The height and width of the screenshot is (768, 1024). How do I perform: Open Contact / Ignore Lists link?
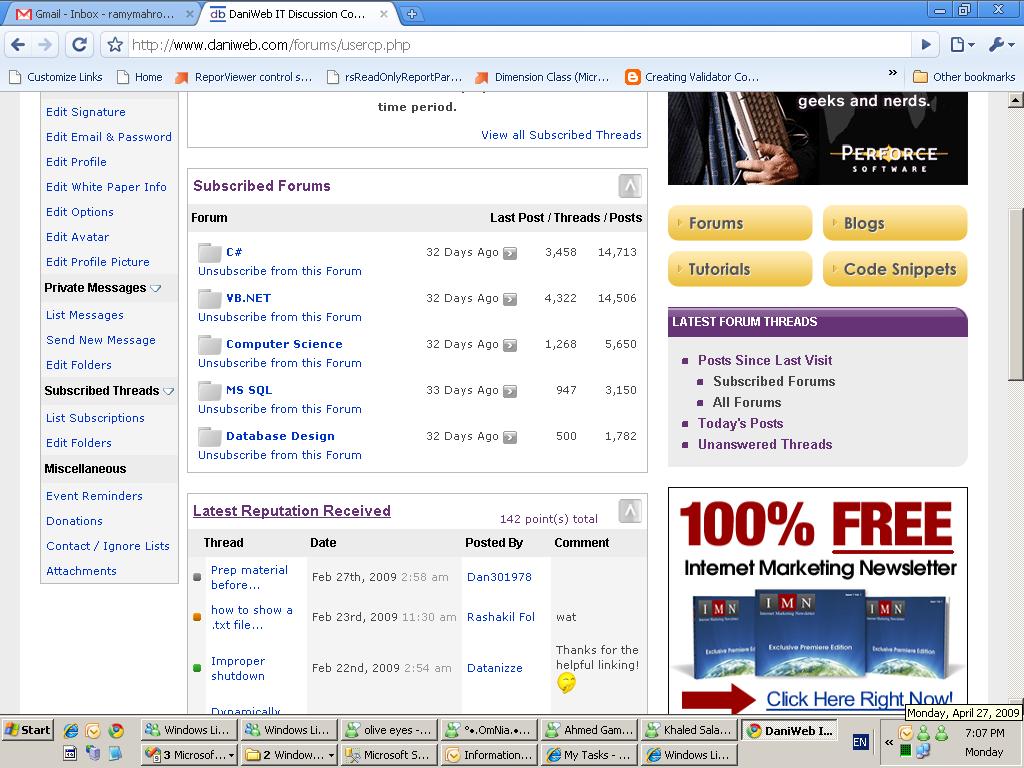[x=108, y=545]
